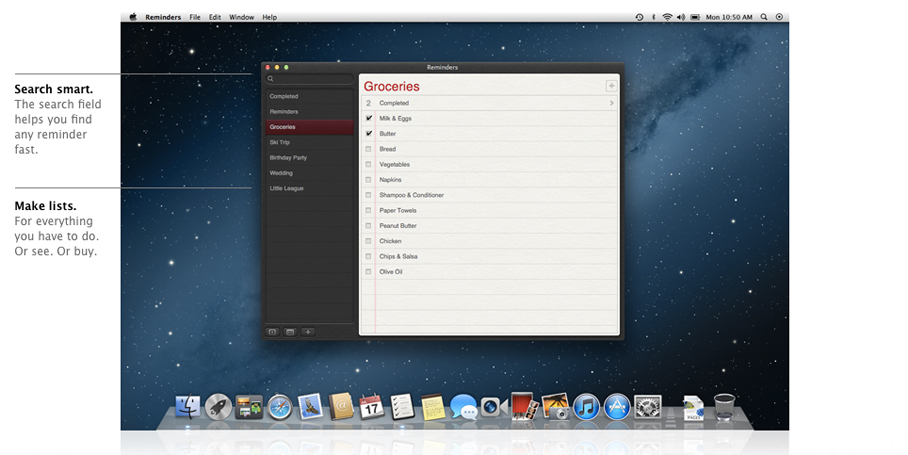908x455 pixels.
Task: Open iPhoto from the dock
Action: pyautogui.click(x=555, y=406)
